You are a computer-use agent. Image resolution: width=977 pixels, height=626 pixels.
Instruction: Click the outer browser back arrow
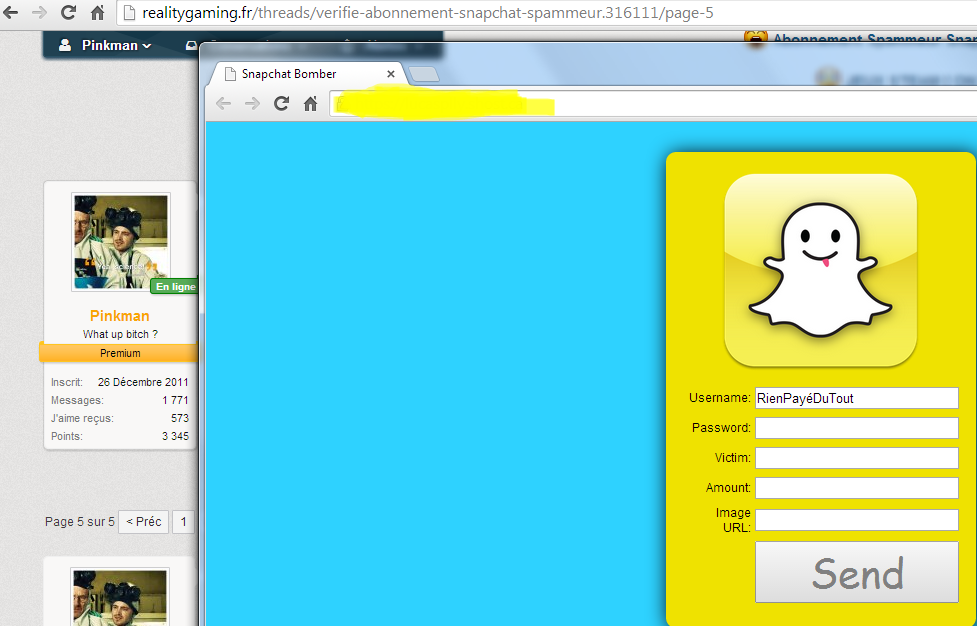[x=10, y=12]
